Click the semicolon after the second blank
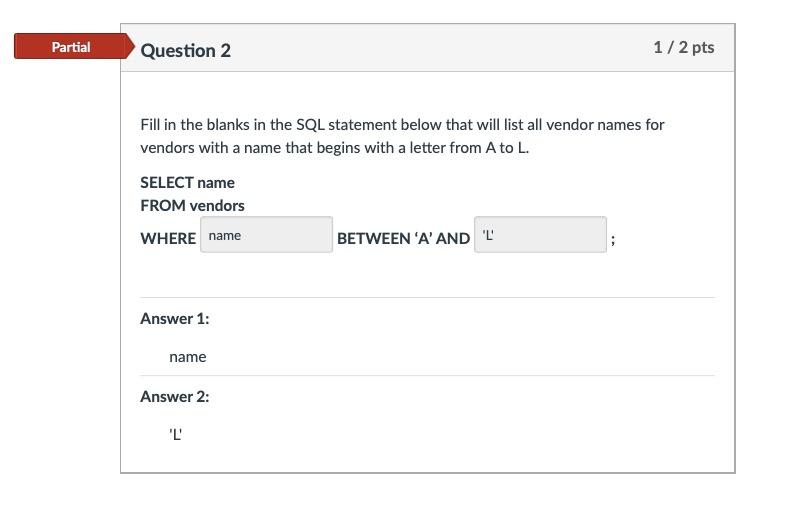 pos(613,239)
